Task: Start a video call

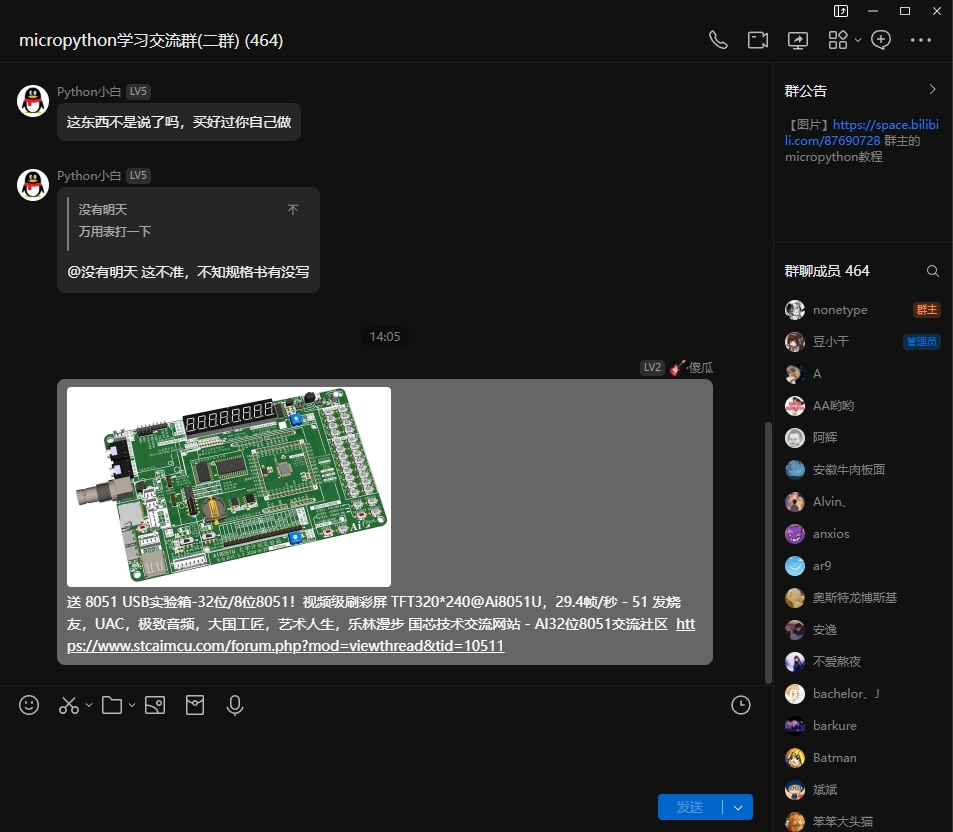Action: (x=758, y=40)
